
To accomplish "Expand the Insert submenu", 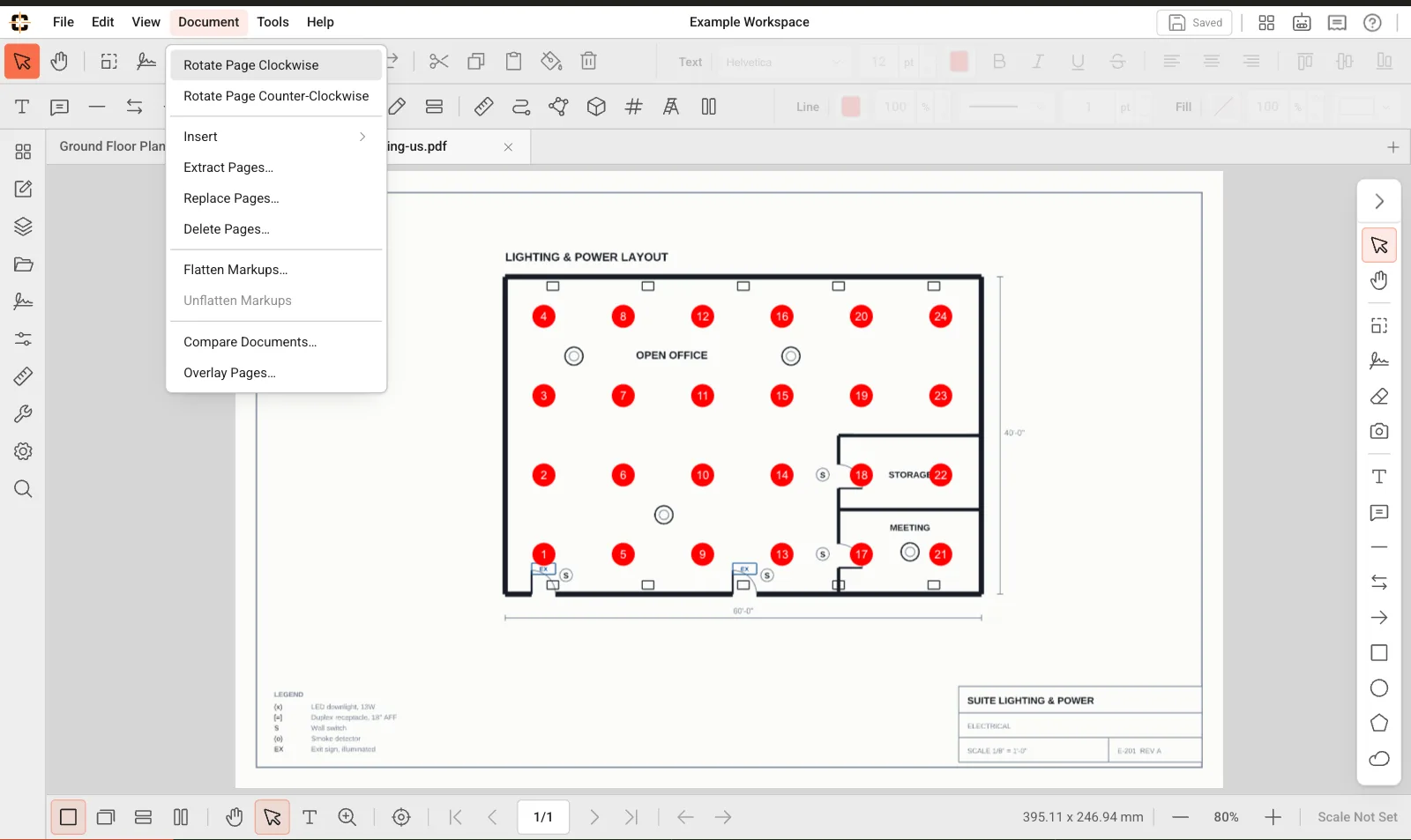I will tap(276, 137).
